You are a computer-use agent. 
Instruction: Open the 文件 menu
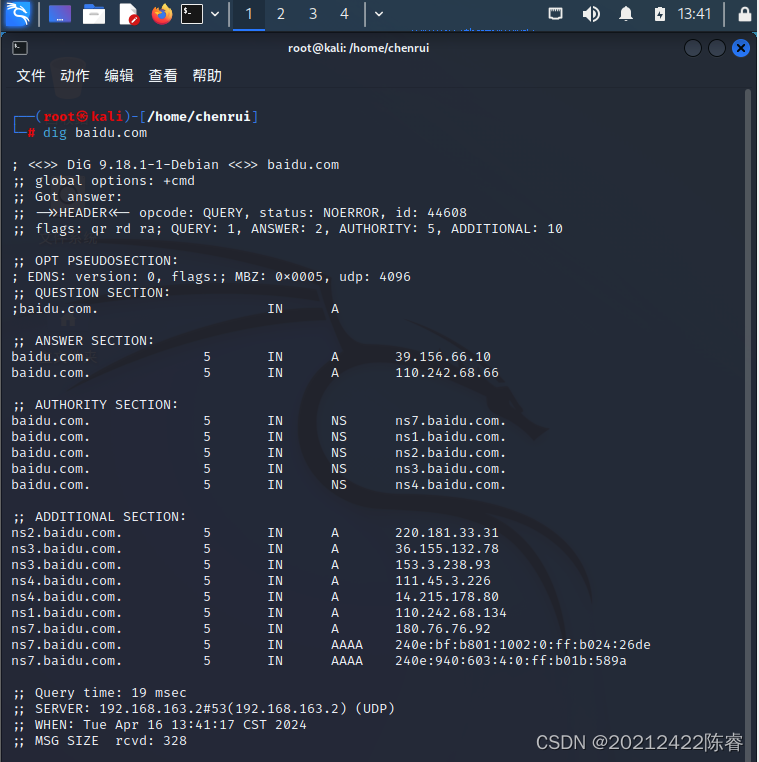click(x=31, y=76)
